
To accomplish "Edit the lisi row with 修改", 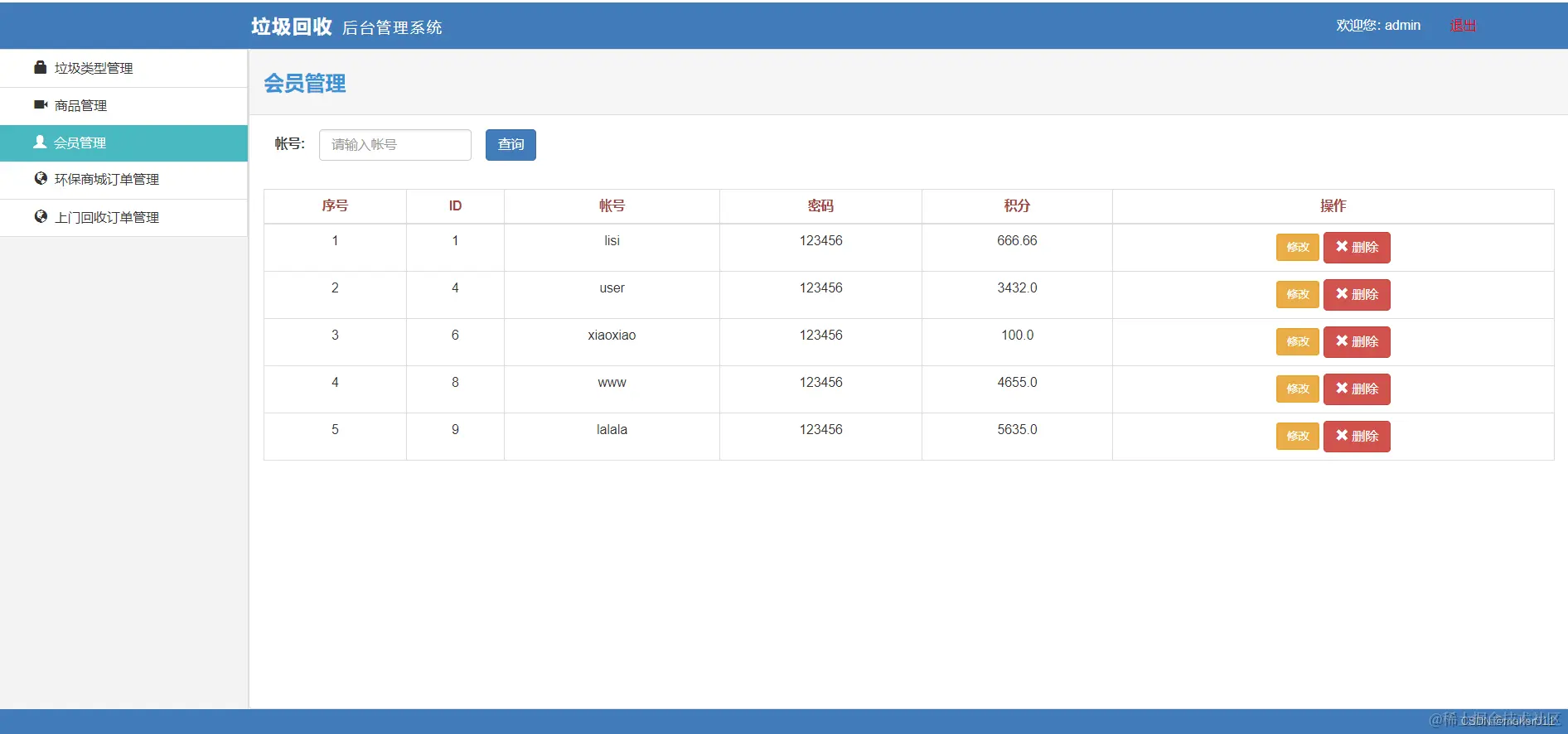I will 1298,247.
